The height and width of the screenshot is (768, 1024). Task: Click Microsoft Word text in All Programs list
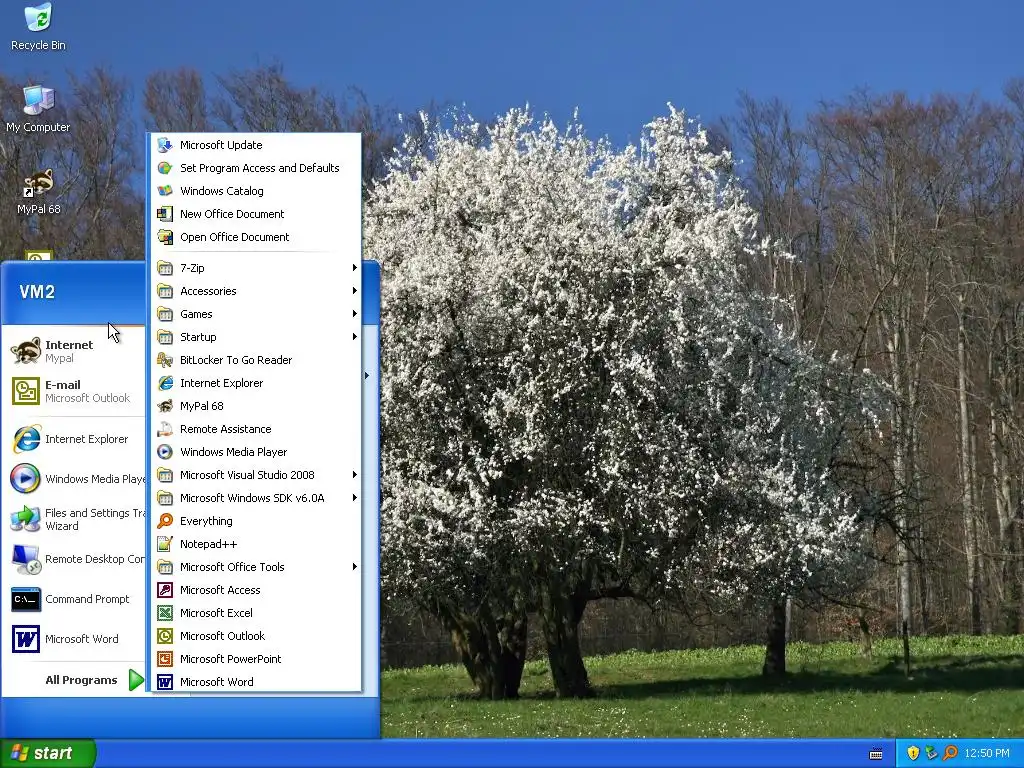[x=217, y=682]
